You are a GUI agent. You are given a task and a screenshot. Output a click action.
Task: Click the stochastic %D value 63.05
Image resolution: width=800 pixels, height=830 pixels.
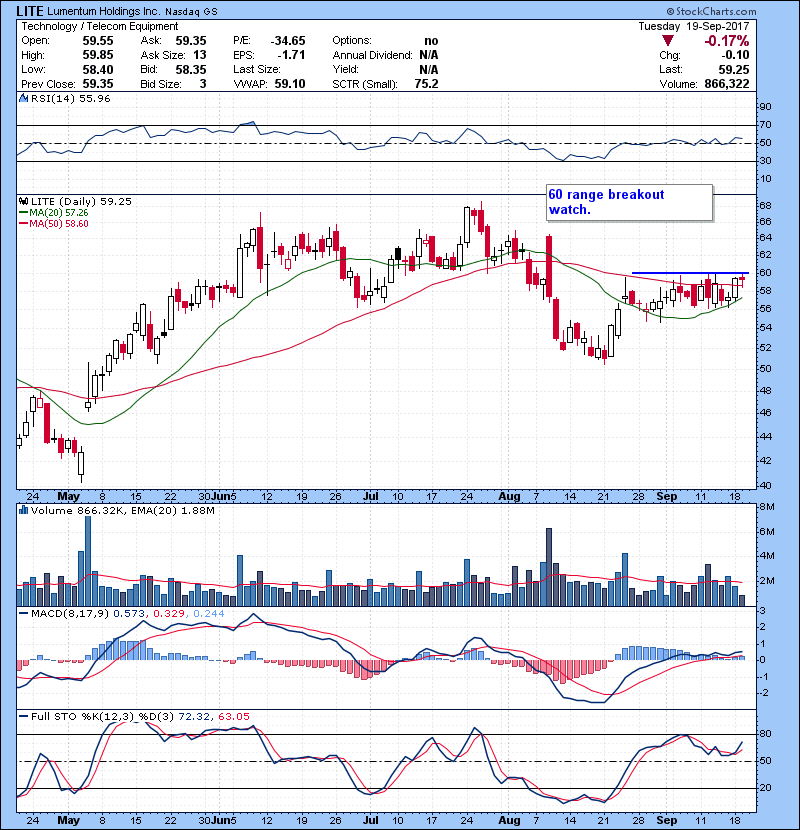pyautogui.click(x=233, y=717)
